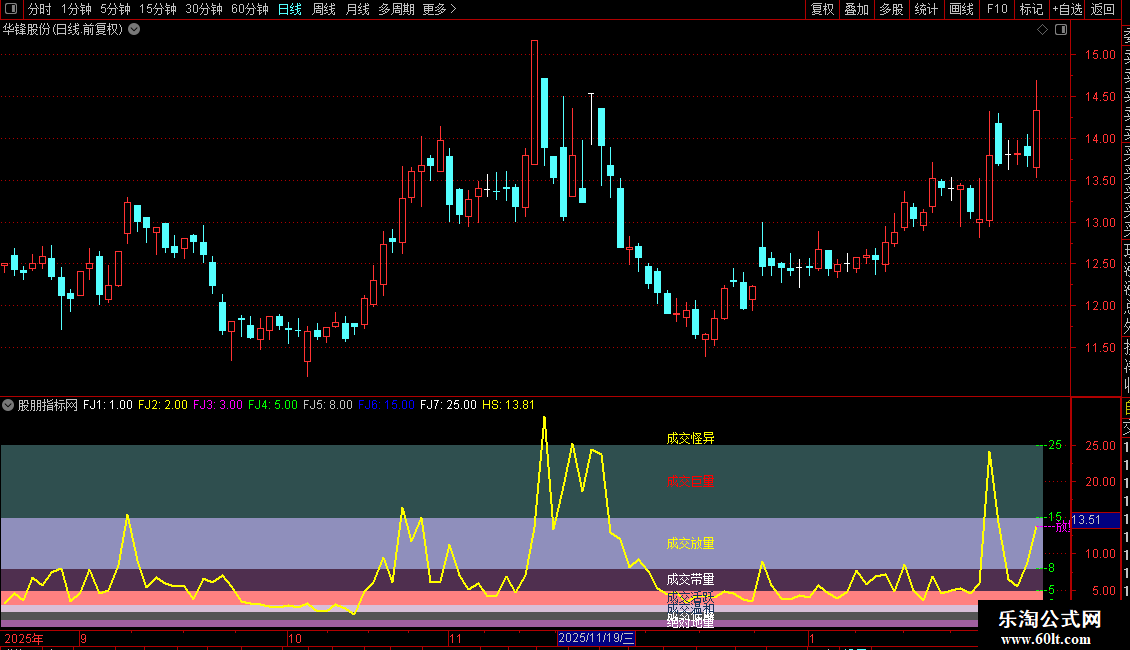
Task: Click the panel layout icon at top-left
Action: point(11,9)
